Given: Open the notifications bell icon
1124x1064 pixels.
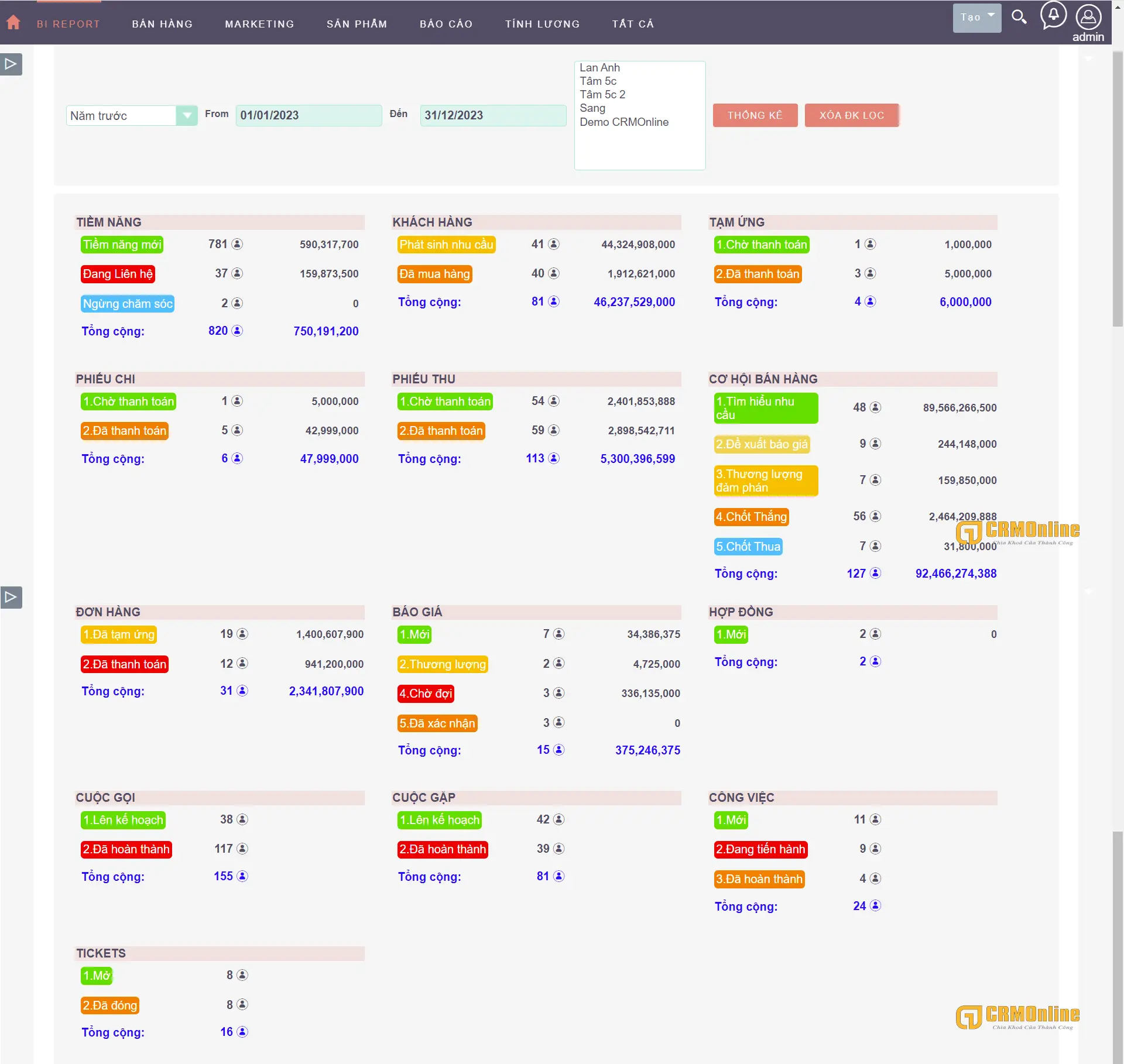Looking at the screenshot, I should pos(1054,16).
